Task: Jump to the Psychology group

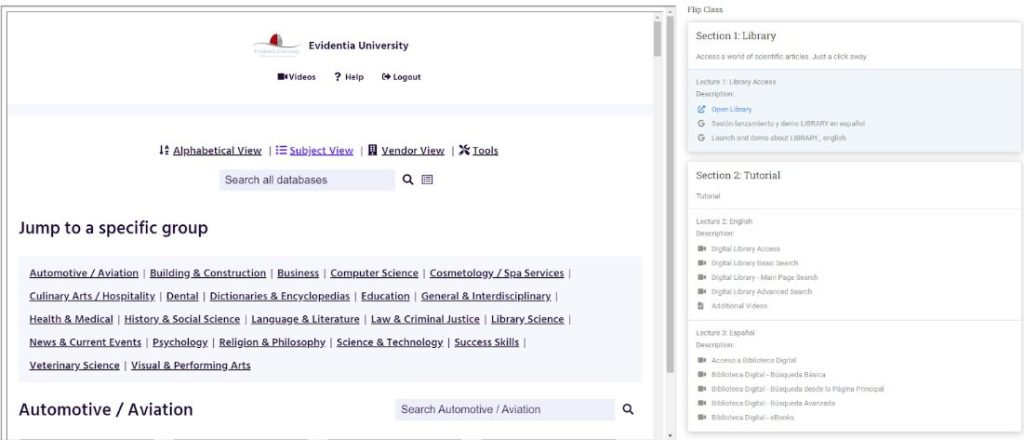Action: [x=180, y=342]
